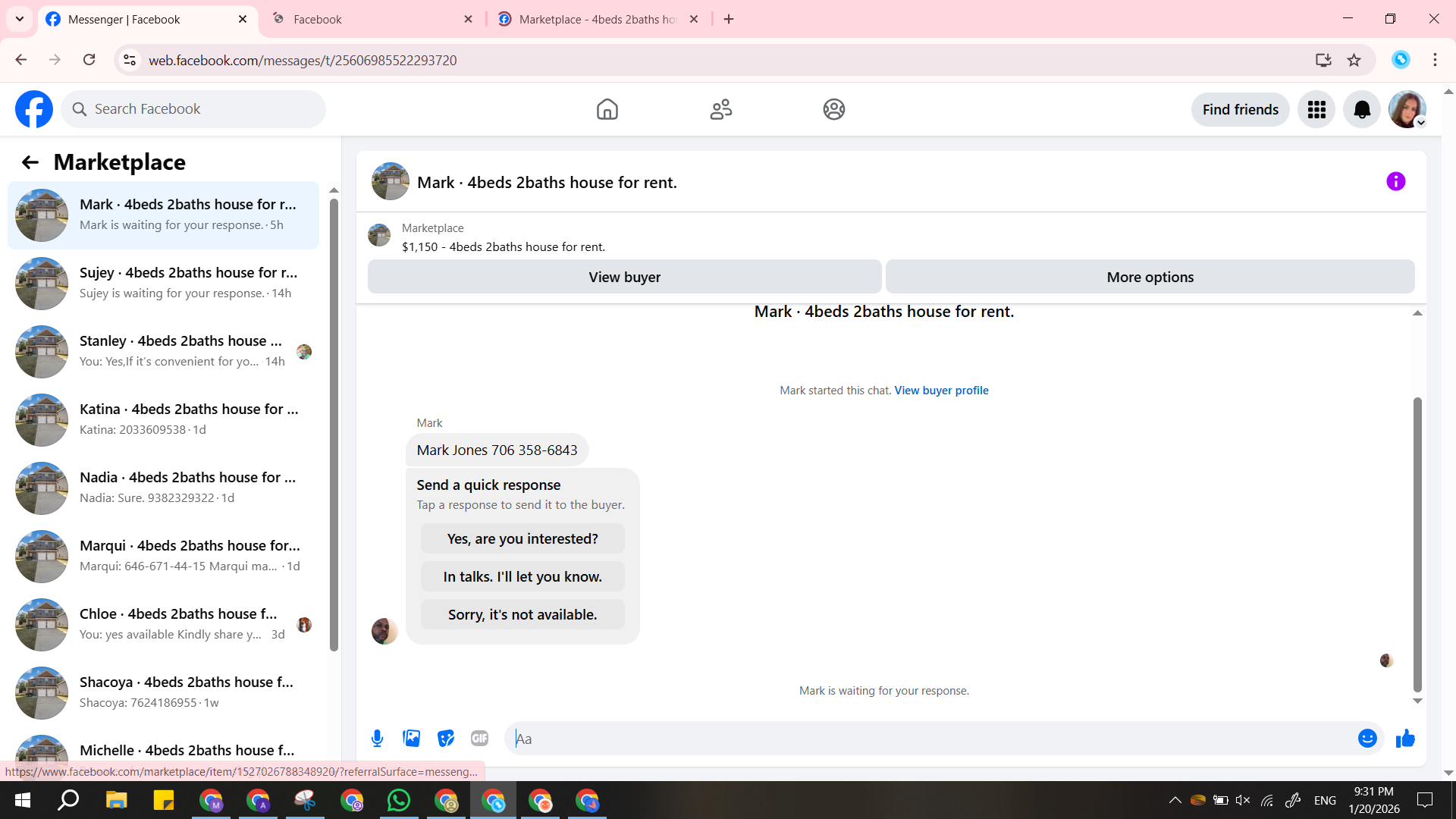Open the Home feed icon
The image size is (1456, 819).
coord(607,109)
